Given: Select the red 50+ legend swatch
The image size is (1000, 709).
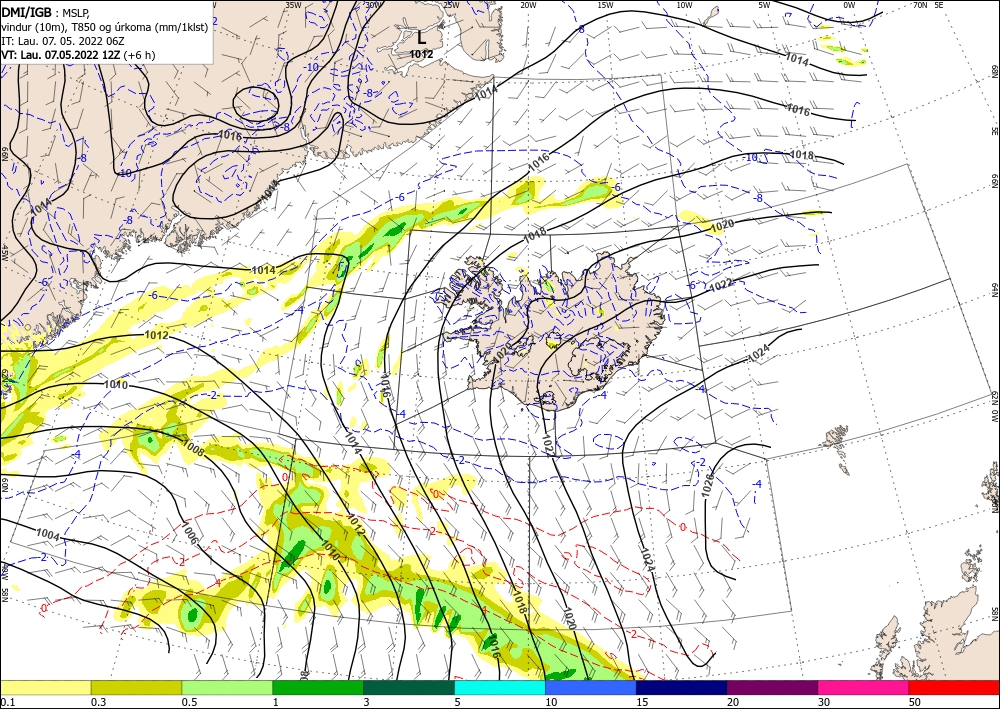Looking at the screenshot, I should coord(954,687).
